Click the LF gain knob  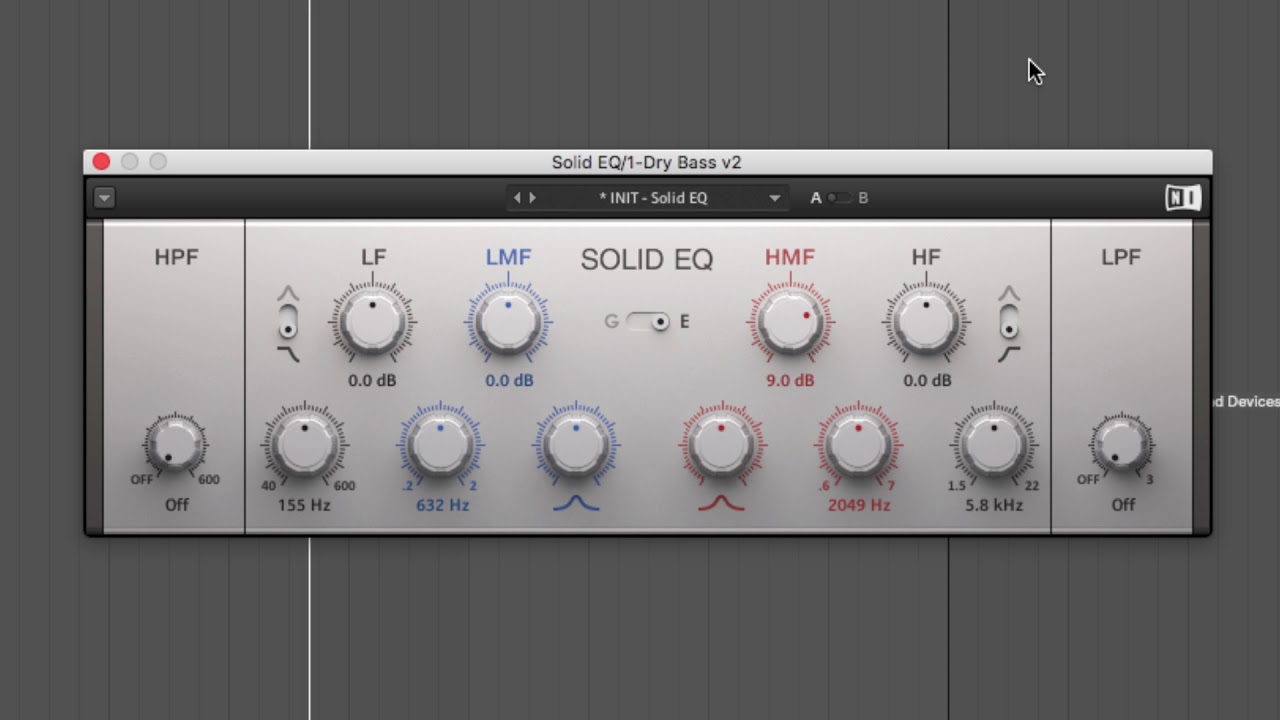(372, 322)
